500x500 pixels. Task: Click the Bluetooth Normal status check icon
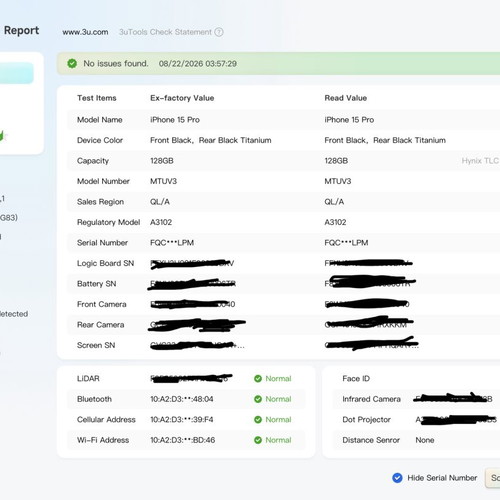coord(258,399)
